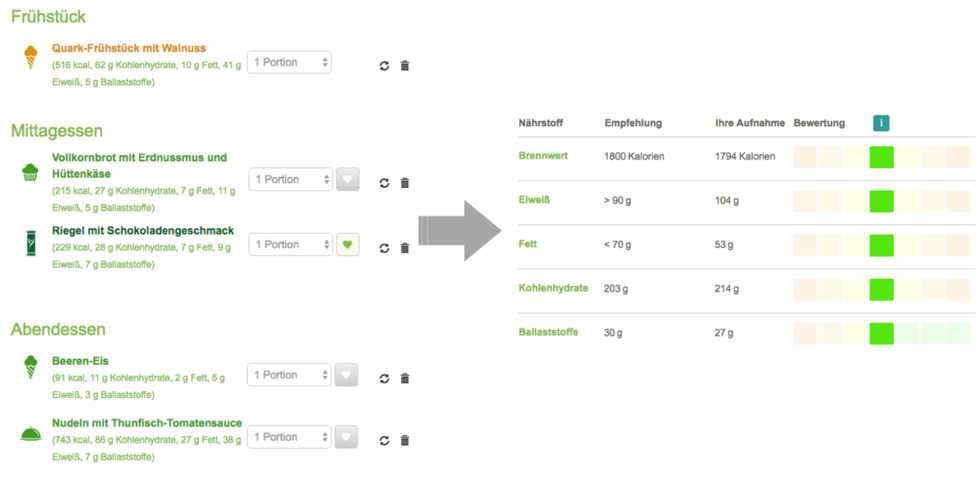980x481 pixels.
Task: Open the teal info icon beside Bewertung
Action: tap(881, 124)
